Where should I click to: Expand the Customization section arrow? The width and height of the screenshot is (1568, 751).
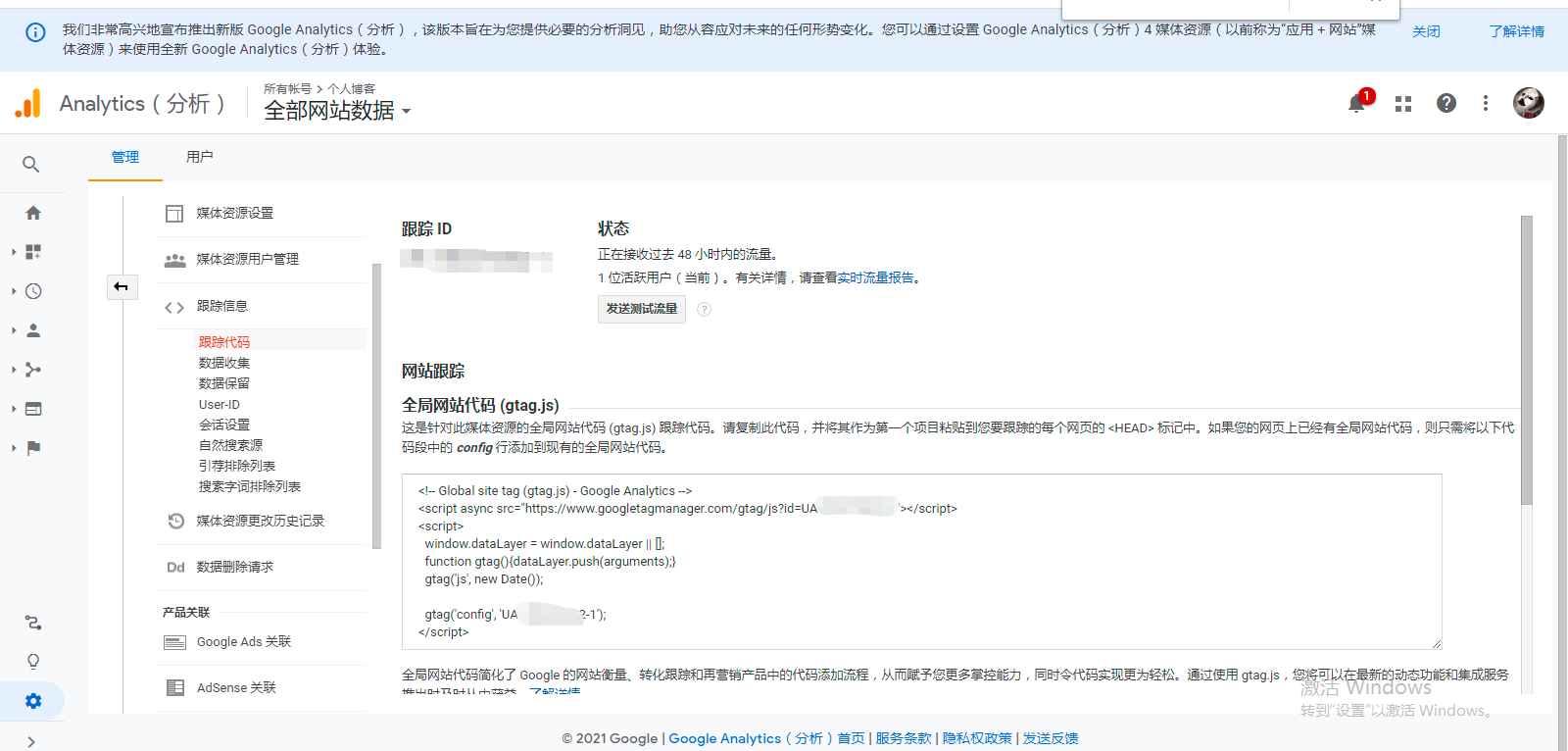coord(14,252)
